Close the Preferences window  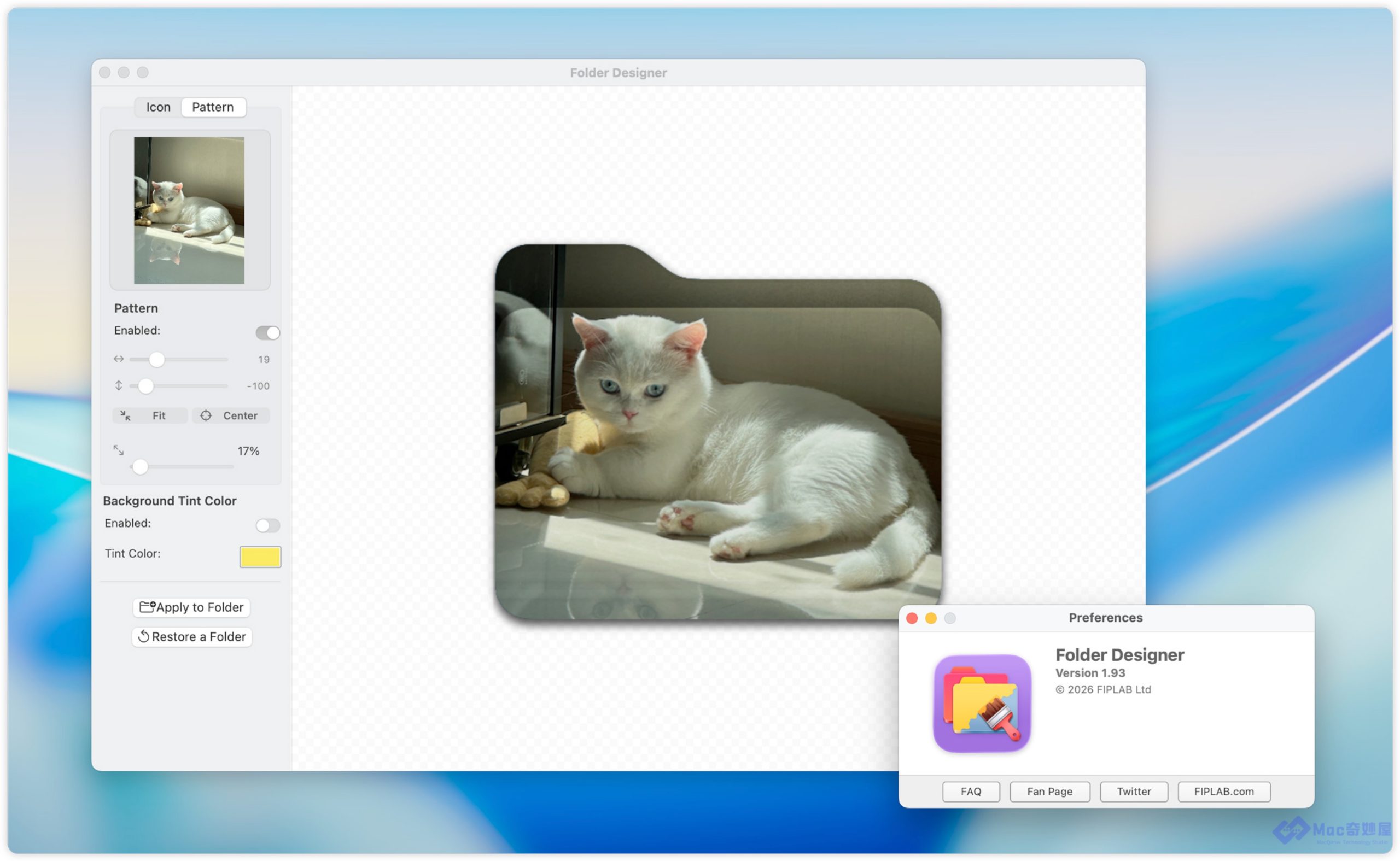coord(911,618)
